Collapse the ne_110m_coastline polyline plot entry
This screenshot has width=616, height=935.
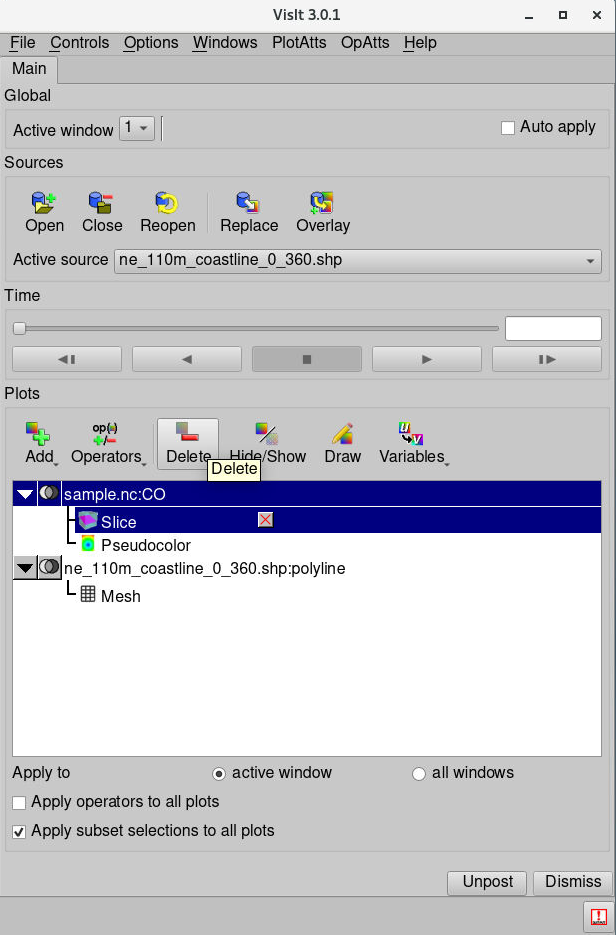pos(25,568)
